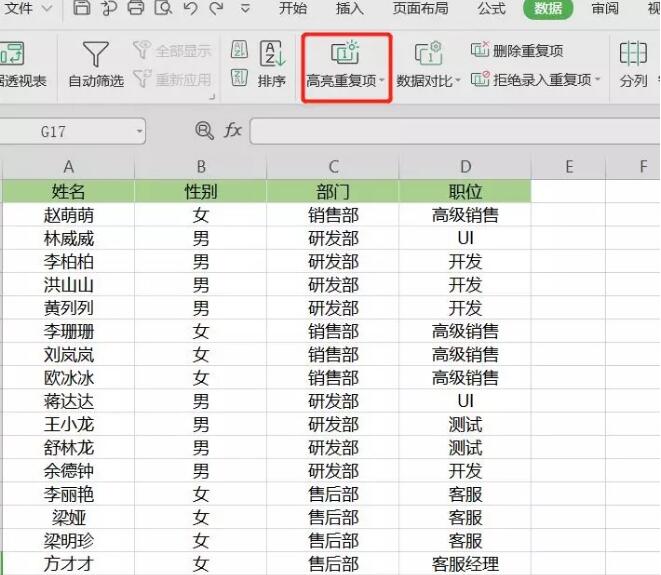The width and height of the screenshot is (661, 575).
Task: Select the cell 洪山山
Action: [68, 285]
